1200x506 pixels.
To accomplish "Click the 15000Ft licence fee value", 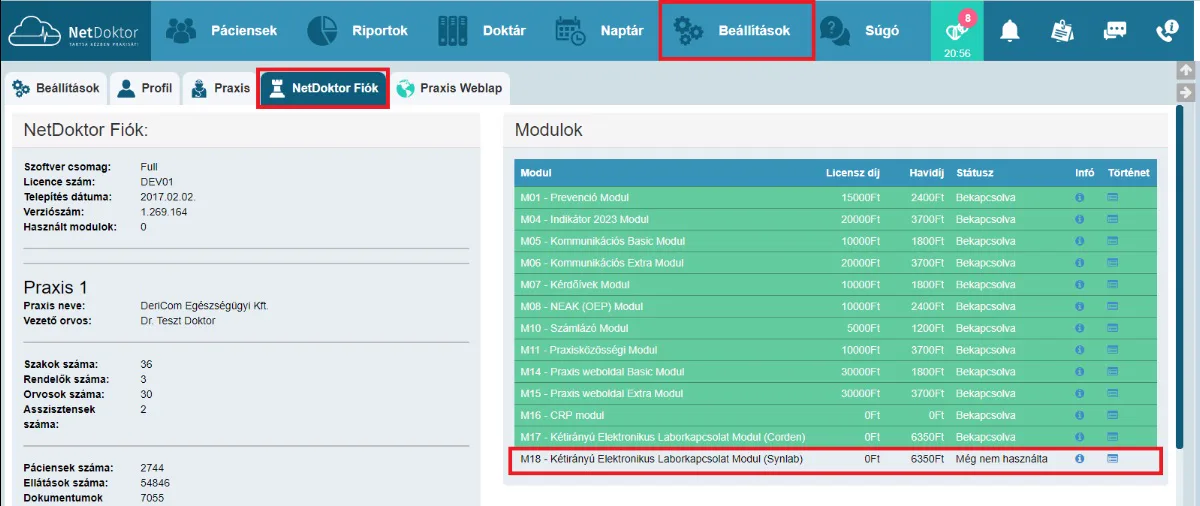I will [x=860, y=197].
